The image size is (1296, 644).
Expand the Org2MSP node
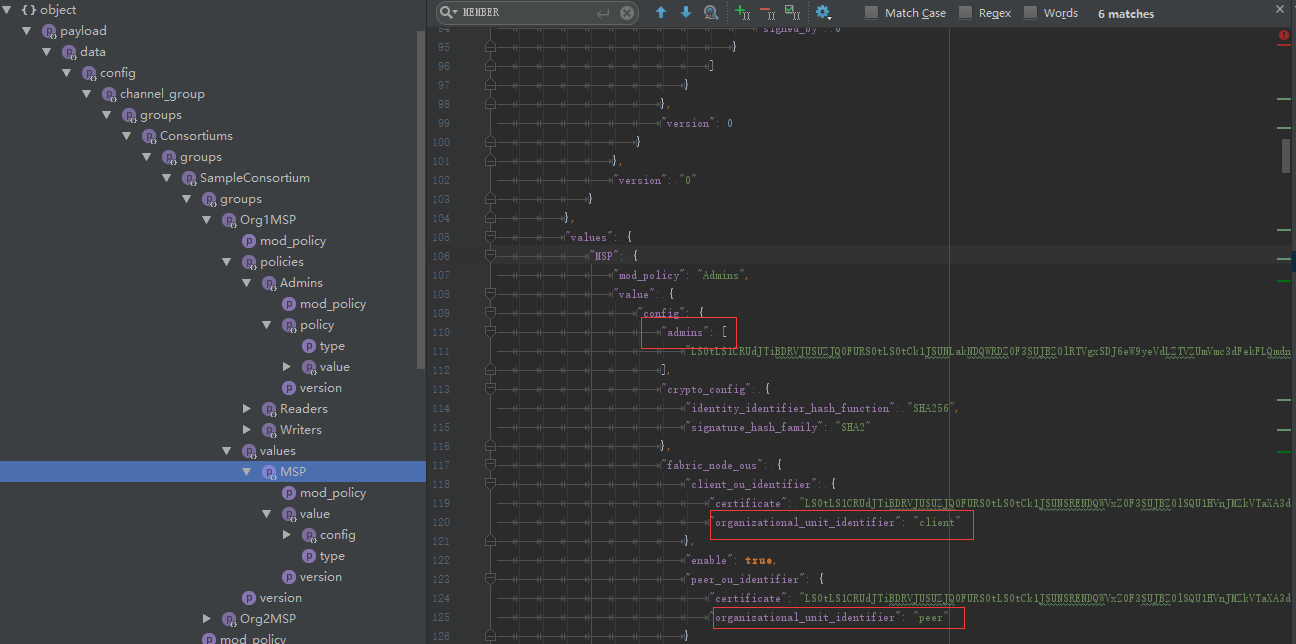tap(207, 619)
